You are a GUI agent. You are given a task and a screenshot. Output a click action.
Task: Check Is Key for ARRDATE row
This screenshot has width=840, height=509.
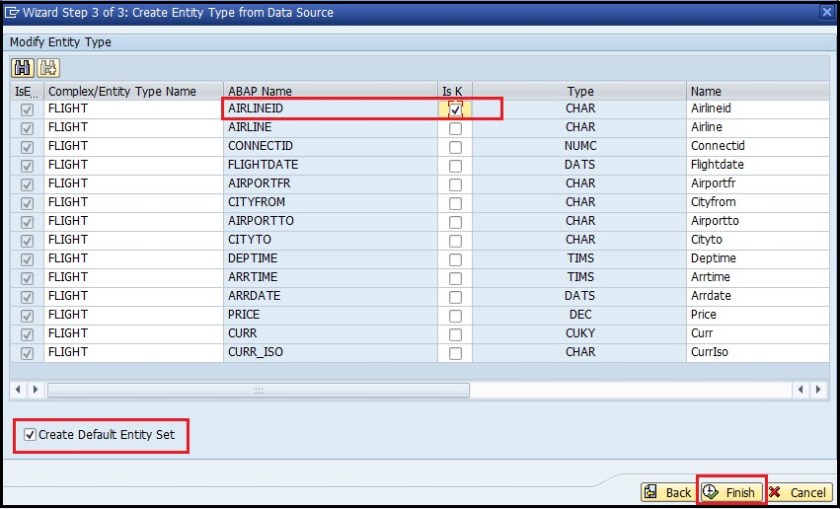(455, 297)
